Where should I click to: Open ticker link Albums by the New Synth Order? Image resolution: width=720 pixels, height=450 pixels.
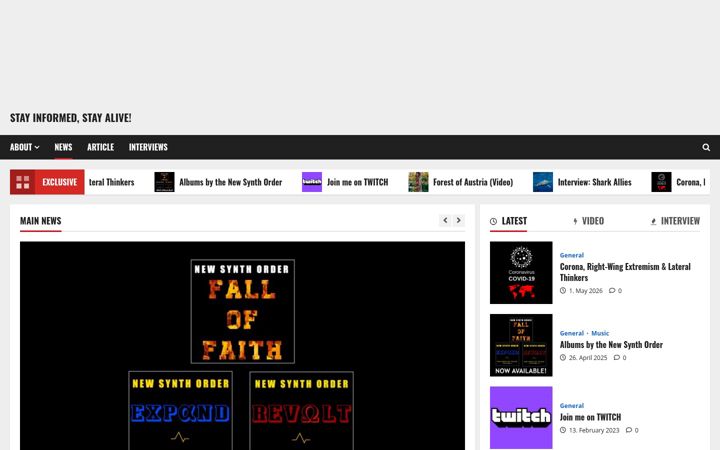[231, 182]
